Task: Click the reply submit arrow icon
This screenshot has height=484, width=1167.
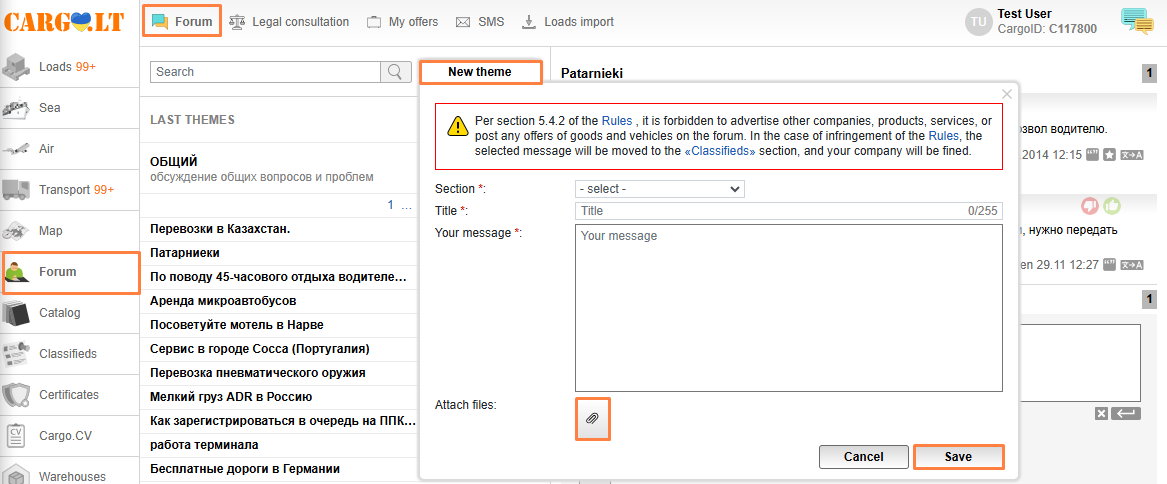Action: [x=1125, y=414]
